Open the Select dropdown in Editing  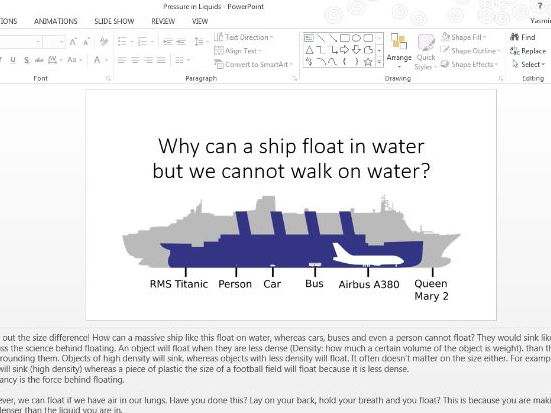coord(528,64)
